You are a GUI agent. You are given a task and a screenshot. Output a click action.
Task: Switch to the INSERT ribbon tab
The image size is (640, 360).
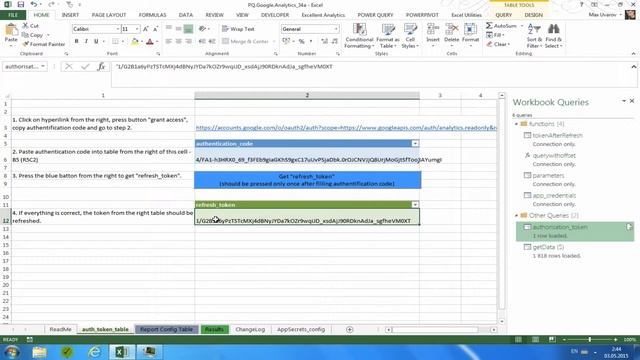click(70, 15)
